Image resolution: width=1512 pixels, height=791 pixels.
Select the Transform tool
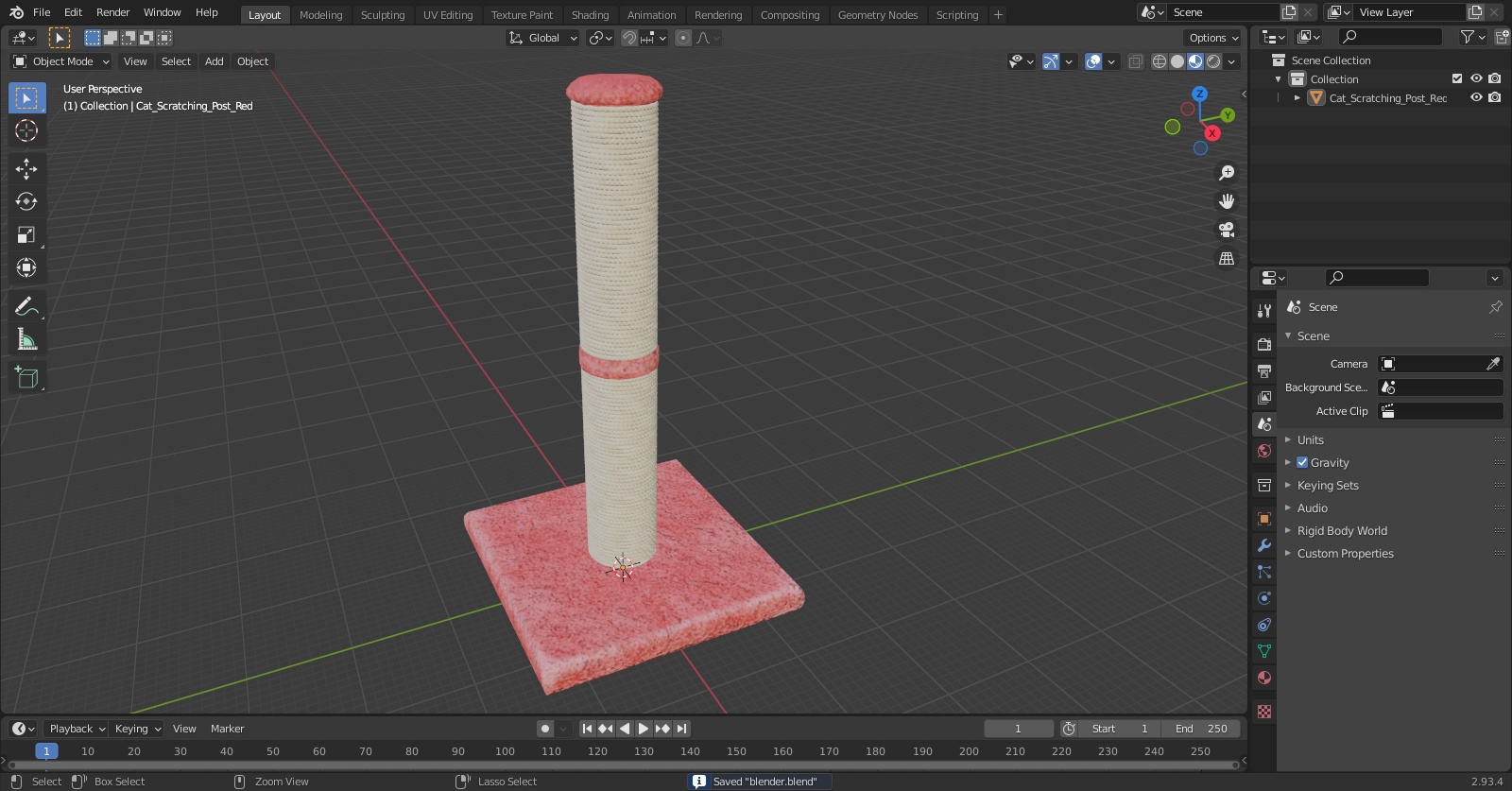tap(26, 267)
